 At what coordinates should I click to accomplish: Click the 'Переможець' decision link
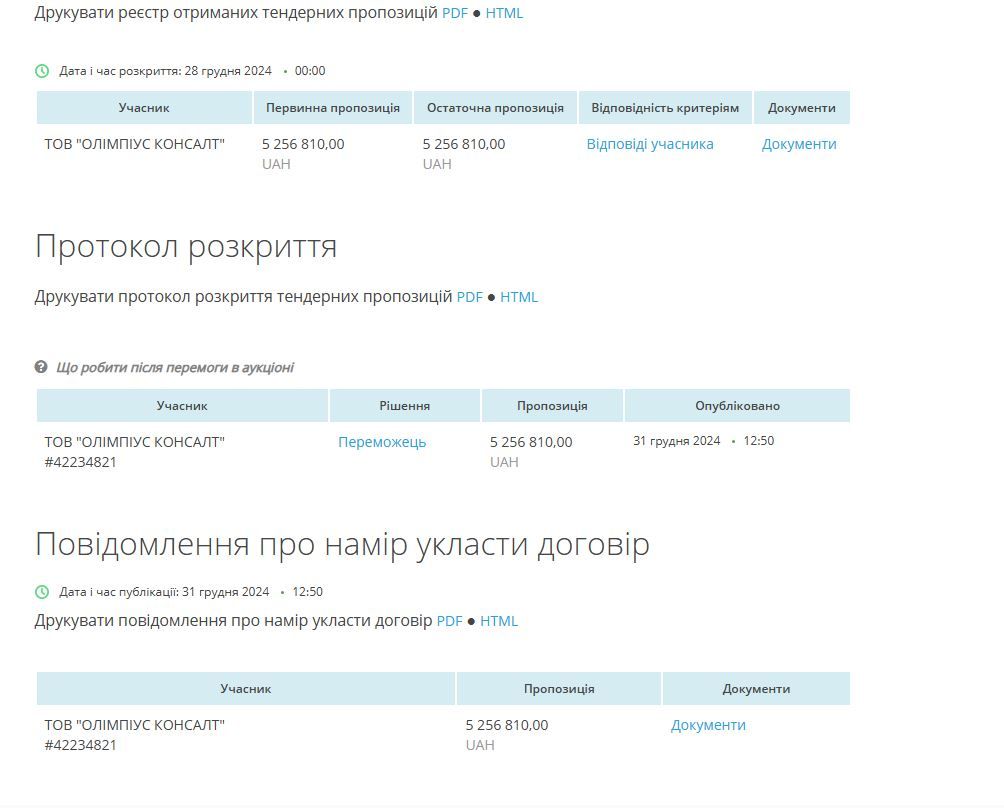(x=381, y=442)
